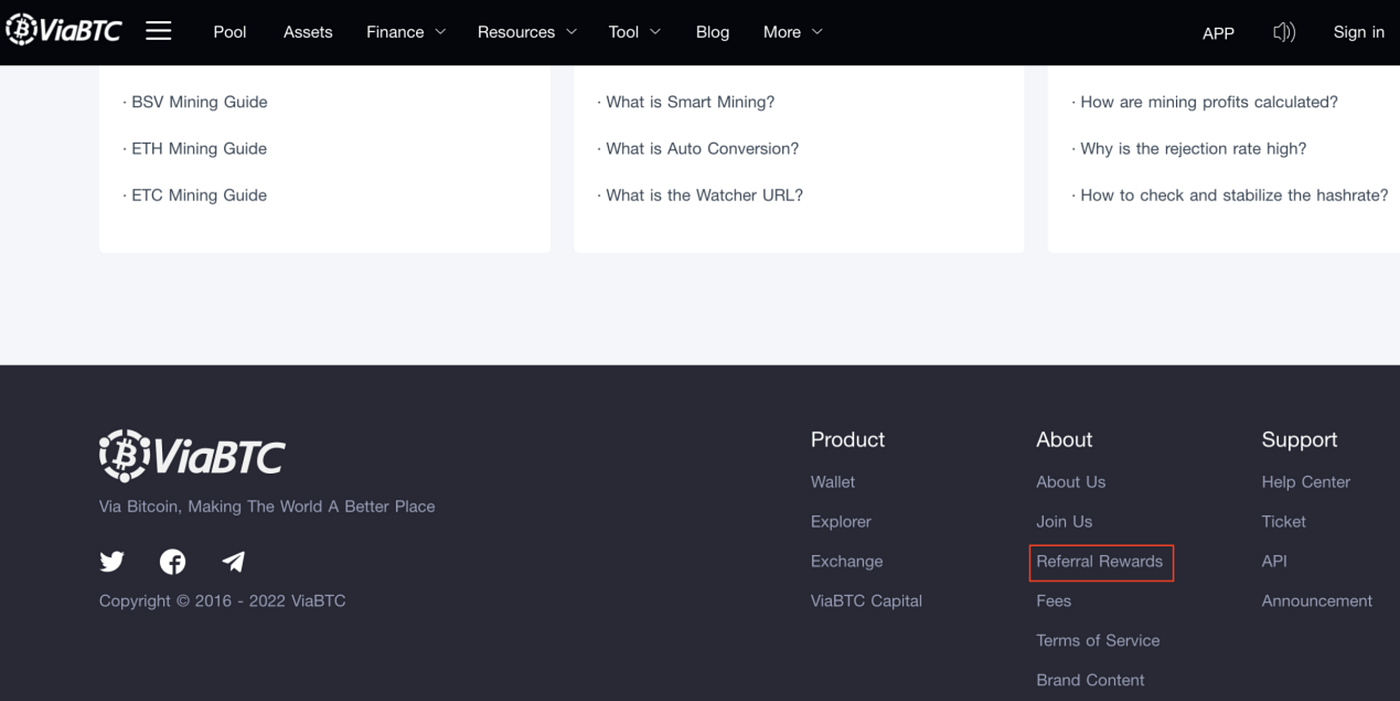Screen dimensions: 1400x701
Task: Click the speaker announcement icon
Action: coord(1284,32)
